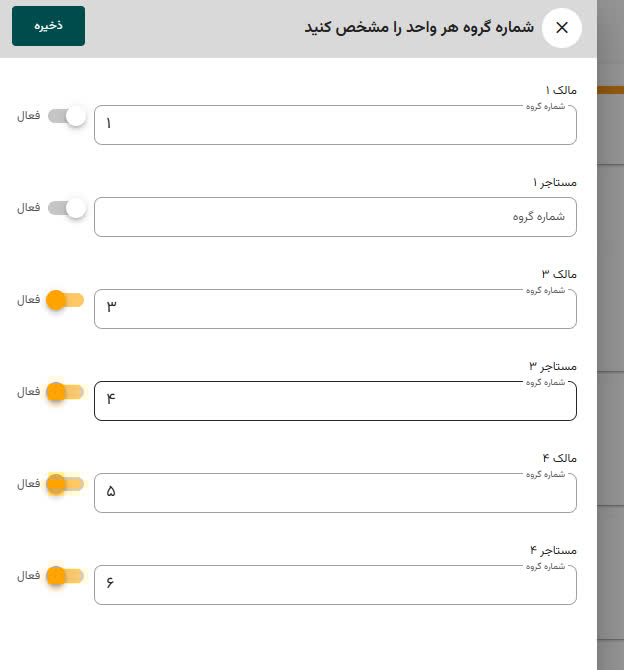This screenshot has height=670, width=624.
Task: Focus the مالک ۴ field containing ۵
Action: tap(335, 493)
